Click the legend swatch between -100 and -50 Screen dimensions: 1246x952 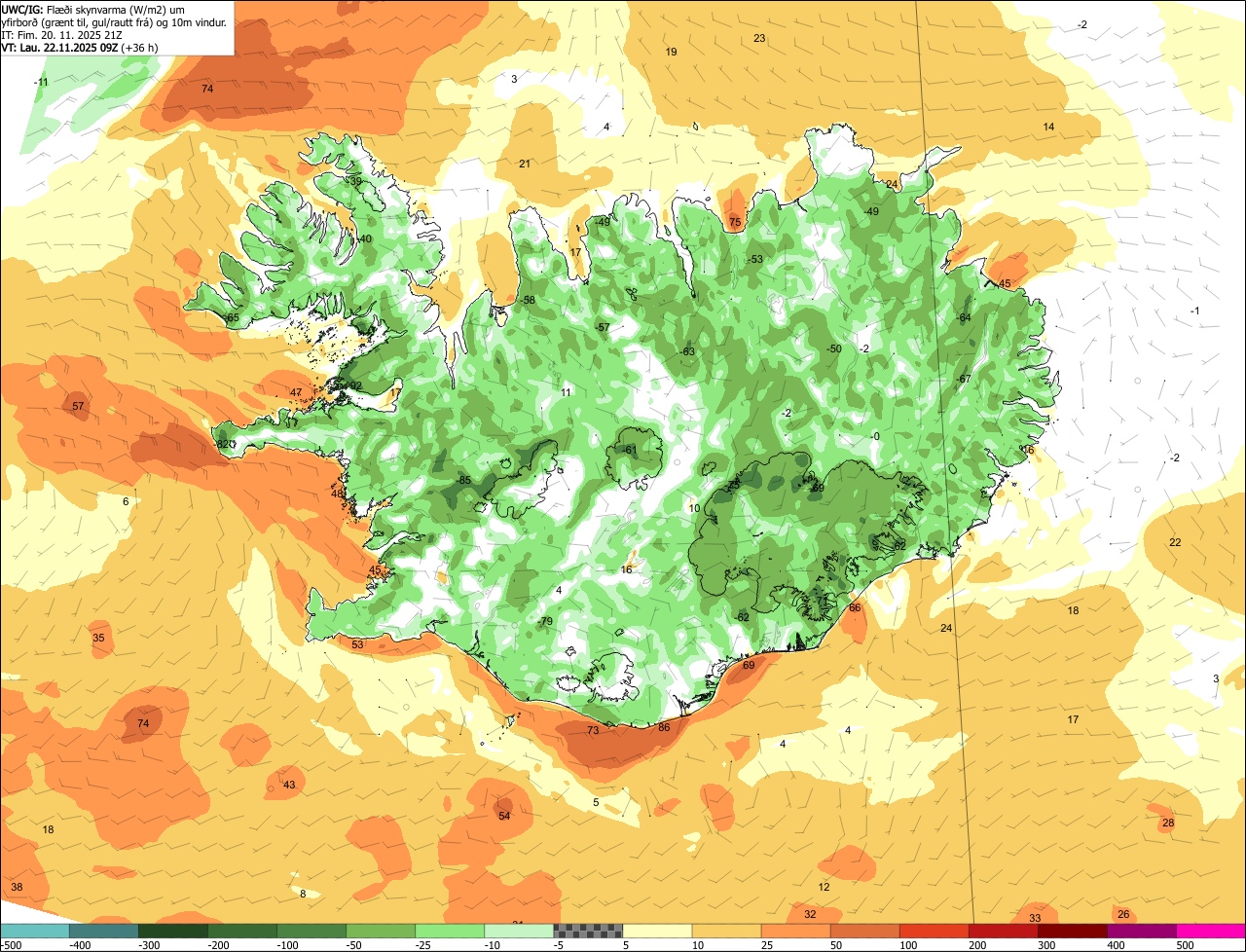(311, 931)
